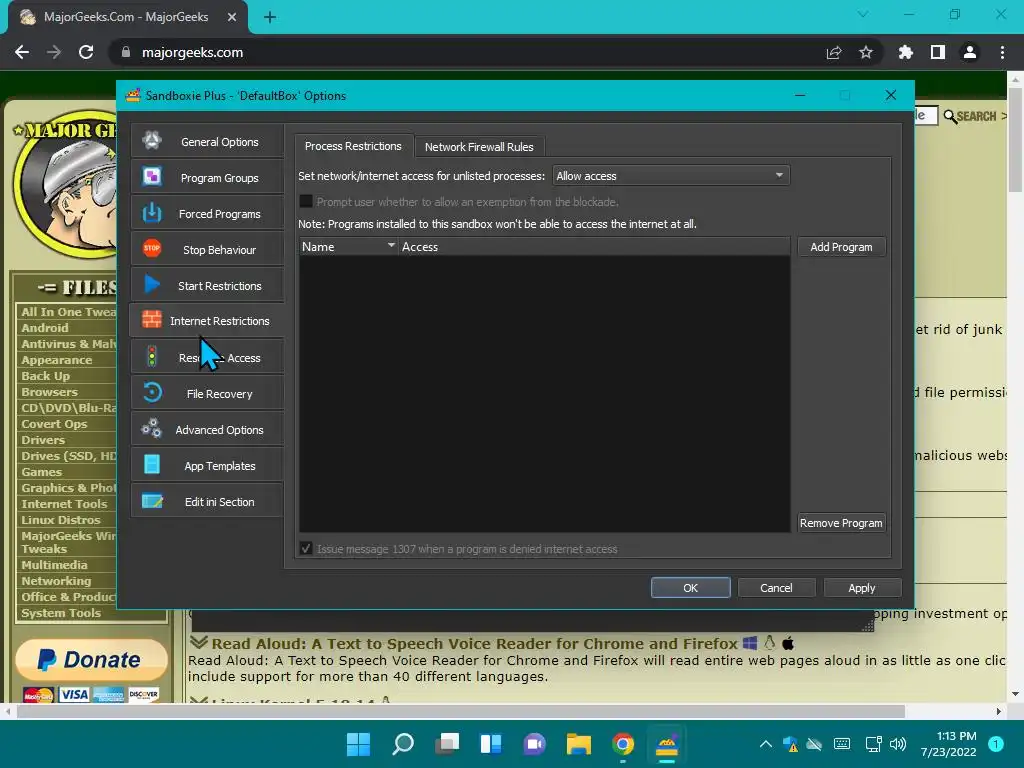Image resolution: width=1024 pixels, height=768 pixels.
Task: Open Chrome profile avatar menu
Action: (x=970, y=52)
